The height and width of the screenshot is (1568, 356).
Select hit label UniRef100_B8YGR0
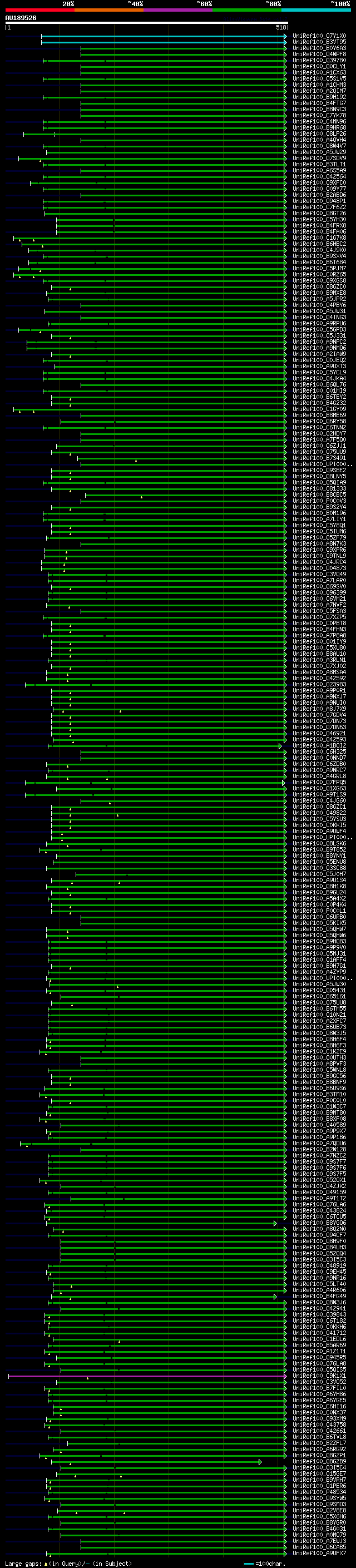pos(319,1522)
